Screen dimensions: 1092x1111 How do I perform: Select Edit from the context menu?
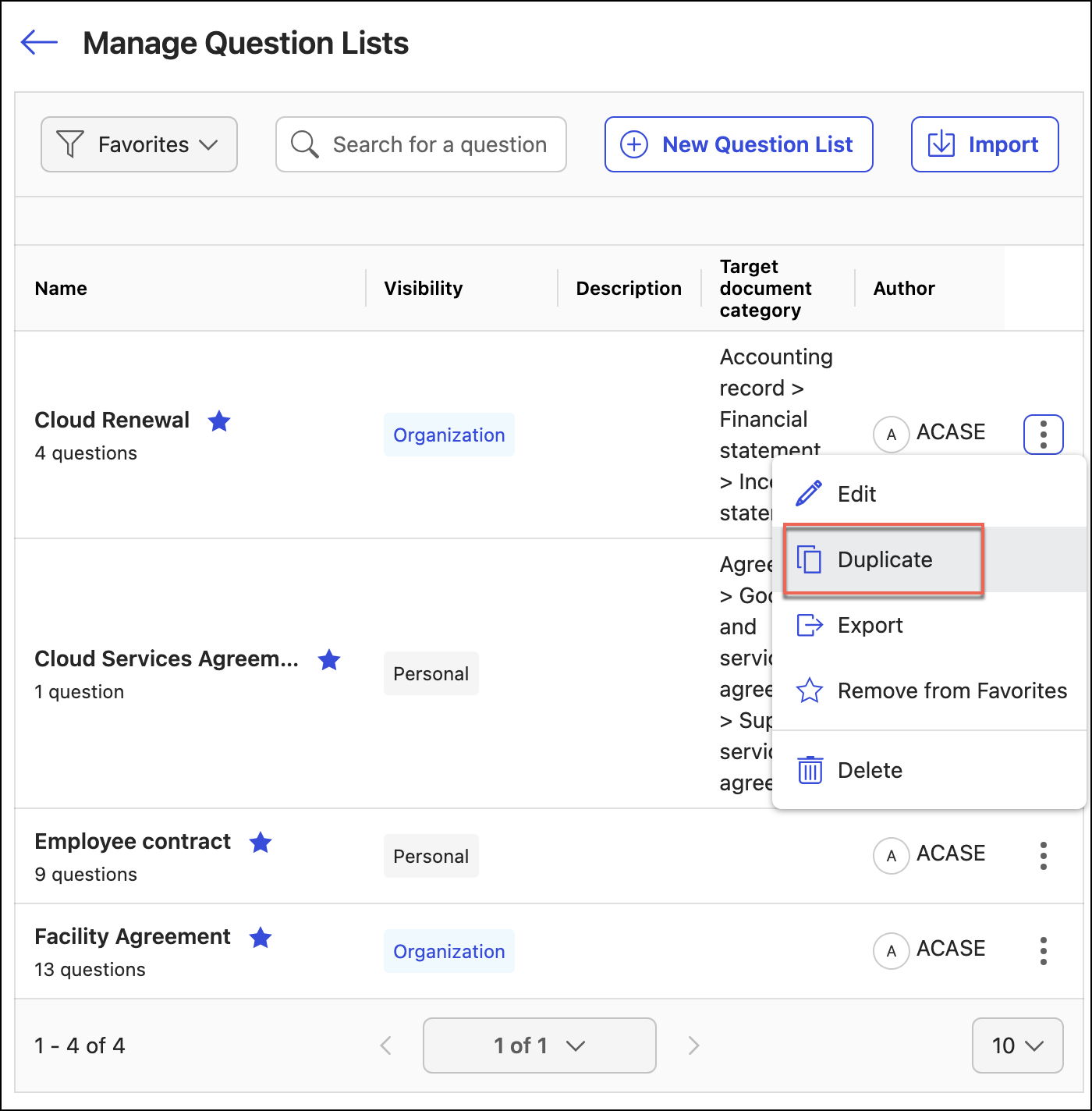pos(856,494)
